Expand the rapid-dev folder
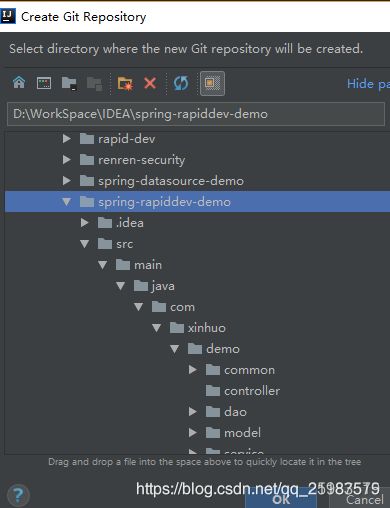Viewport: 390px width, 508px height. (67, 139)
